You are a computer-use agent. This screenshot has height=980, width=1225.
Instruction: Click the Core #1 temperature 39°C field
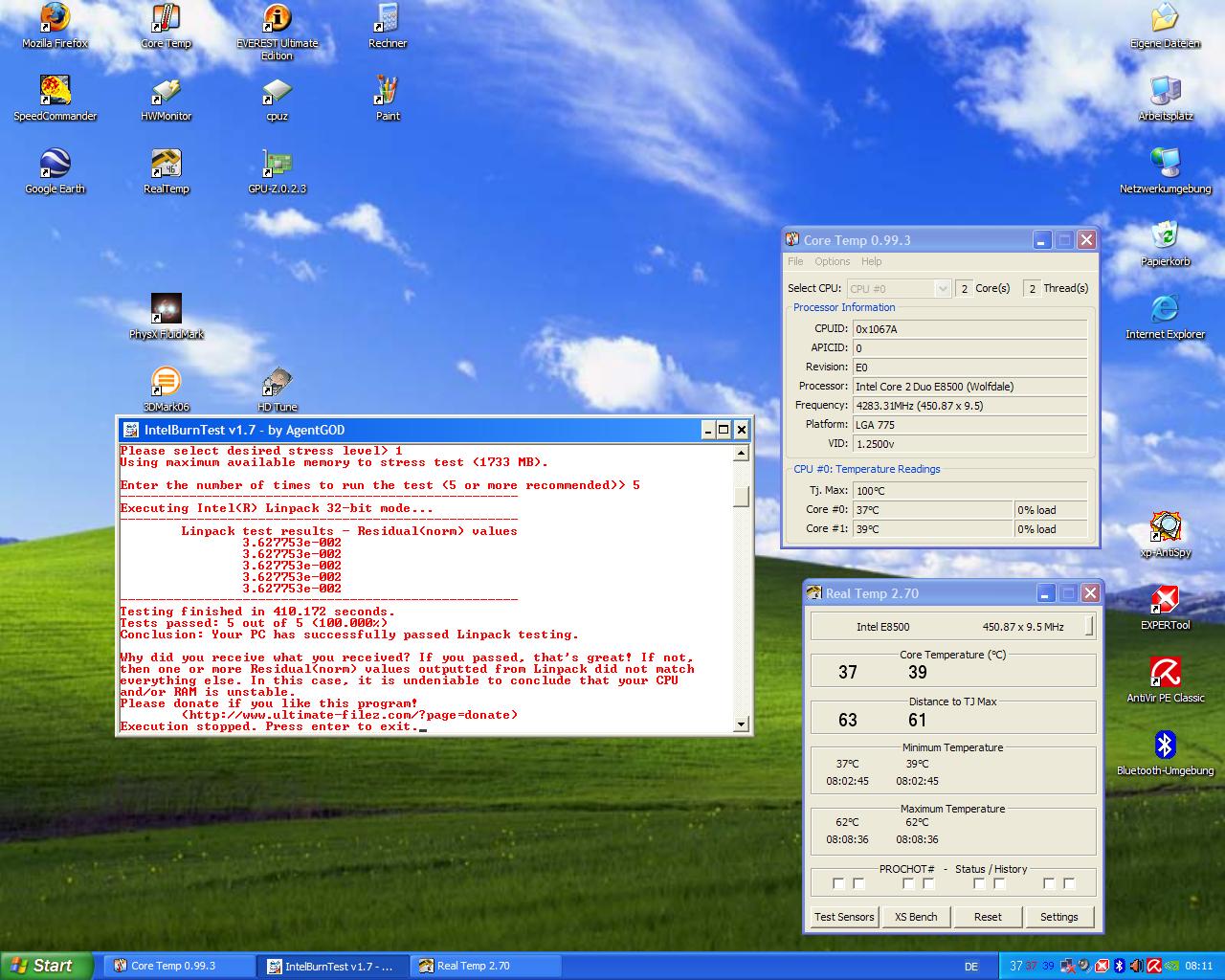932,529
